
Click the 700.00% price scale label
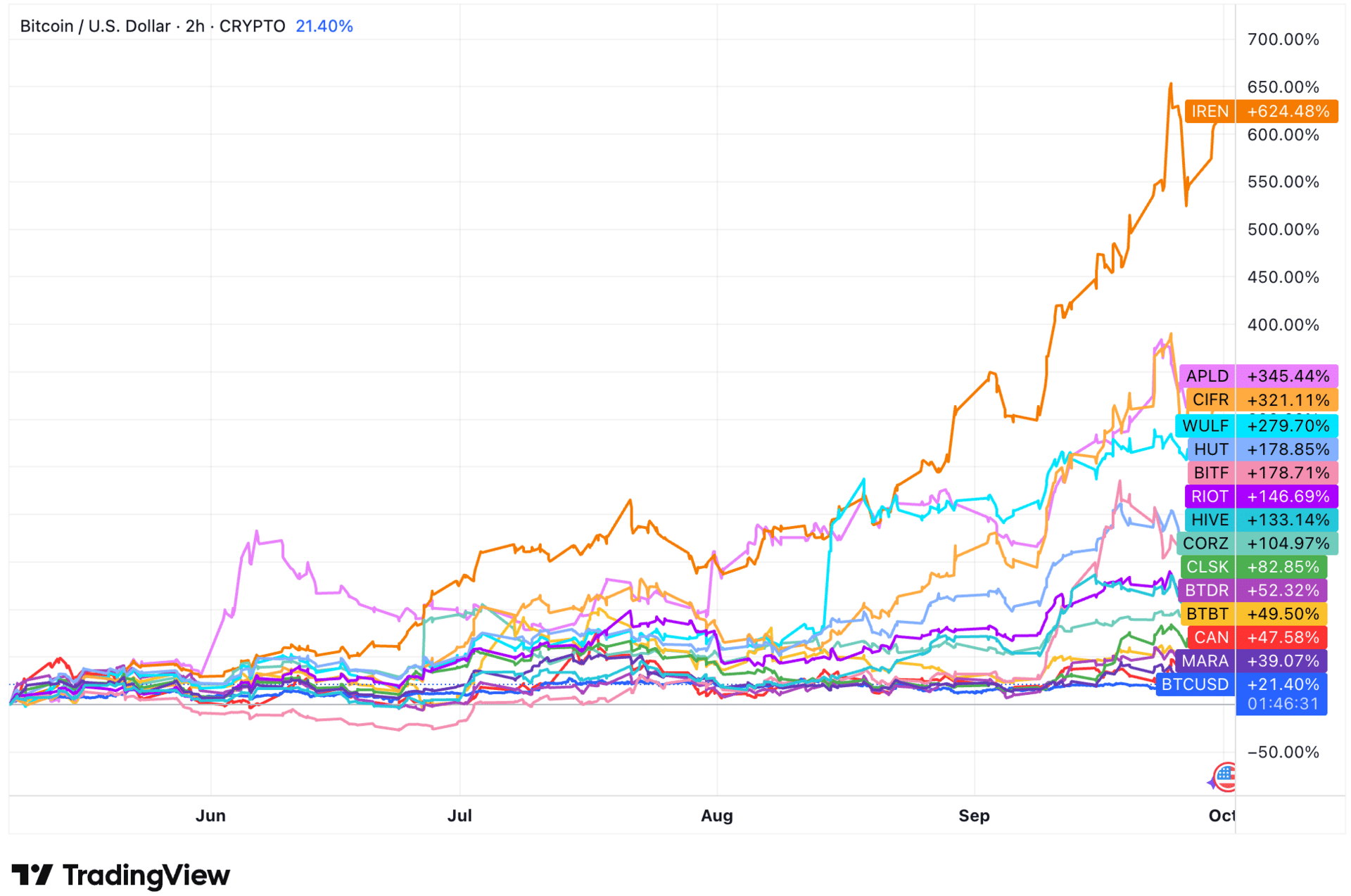pos(1283,39)
